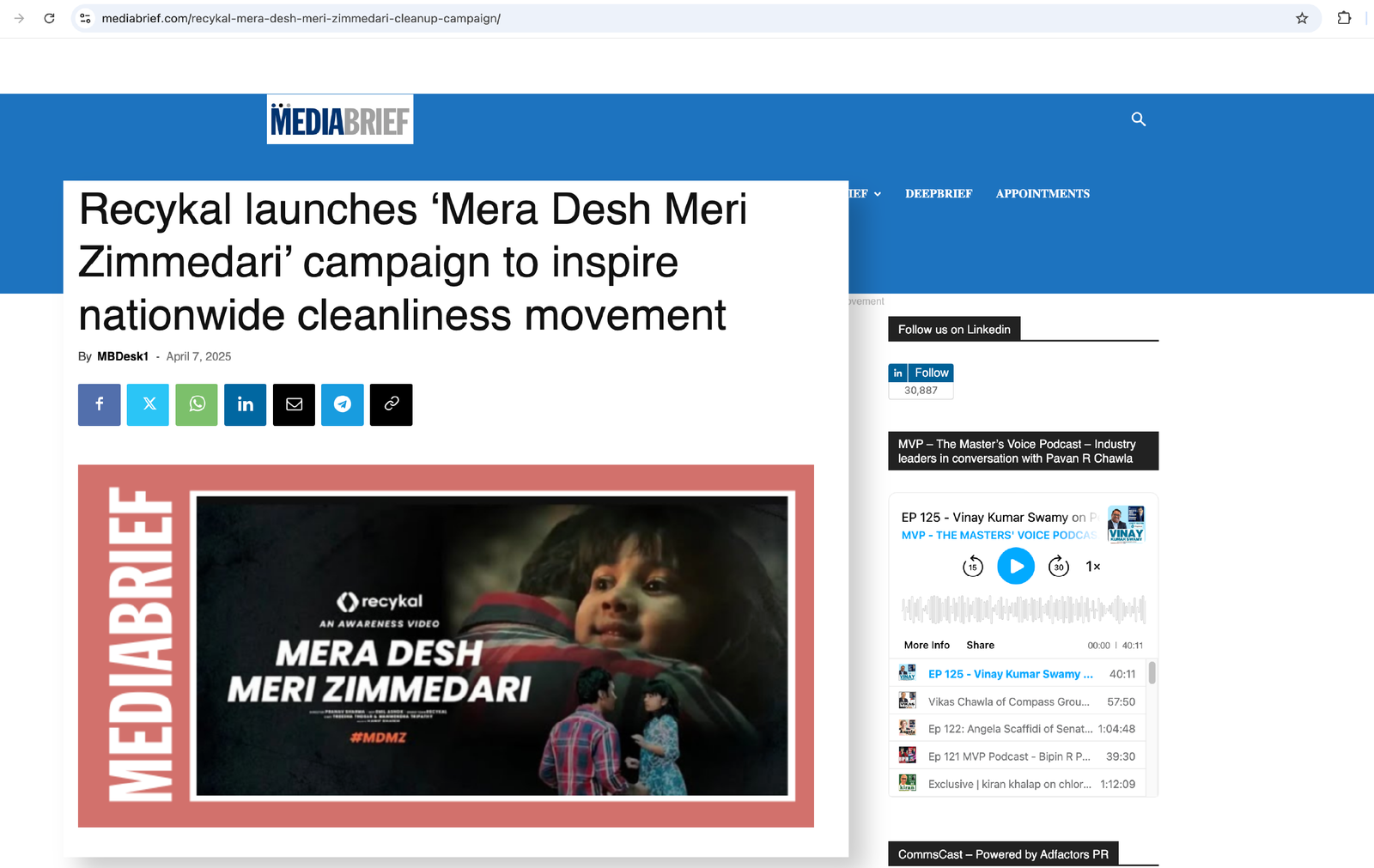
Task: Click the LinkedIn Follow button
Action: [x=921, y=373]
